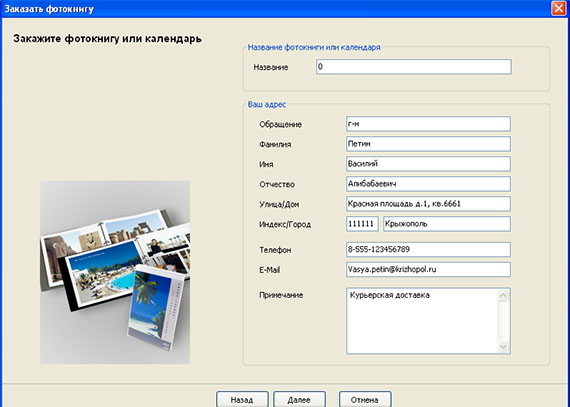Image resolution: width=570 pixels, height=407 pixels.
Task: Click the E-Mail address field
Action: pos(428,270)
